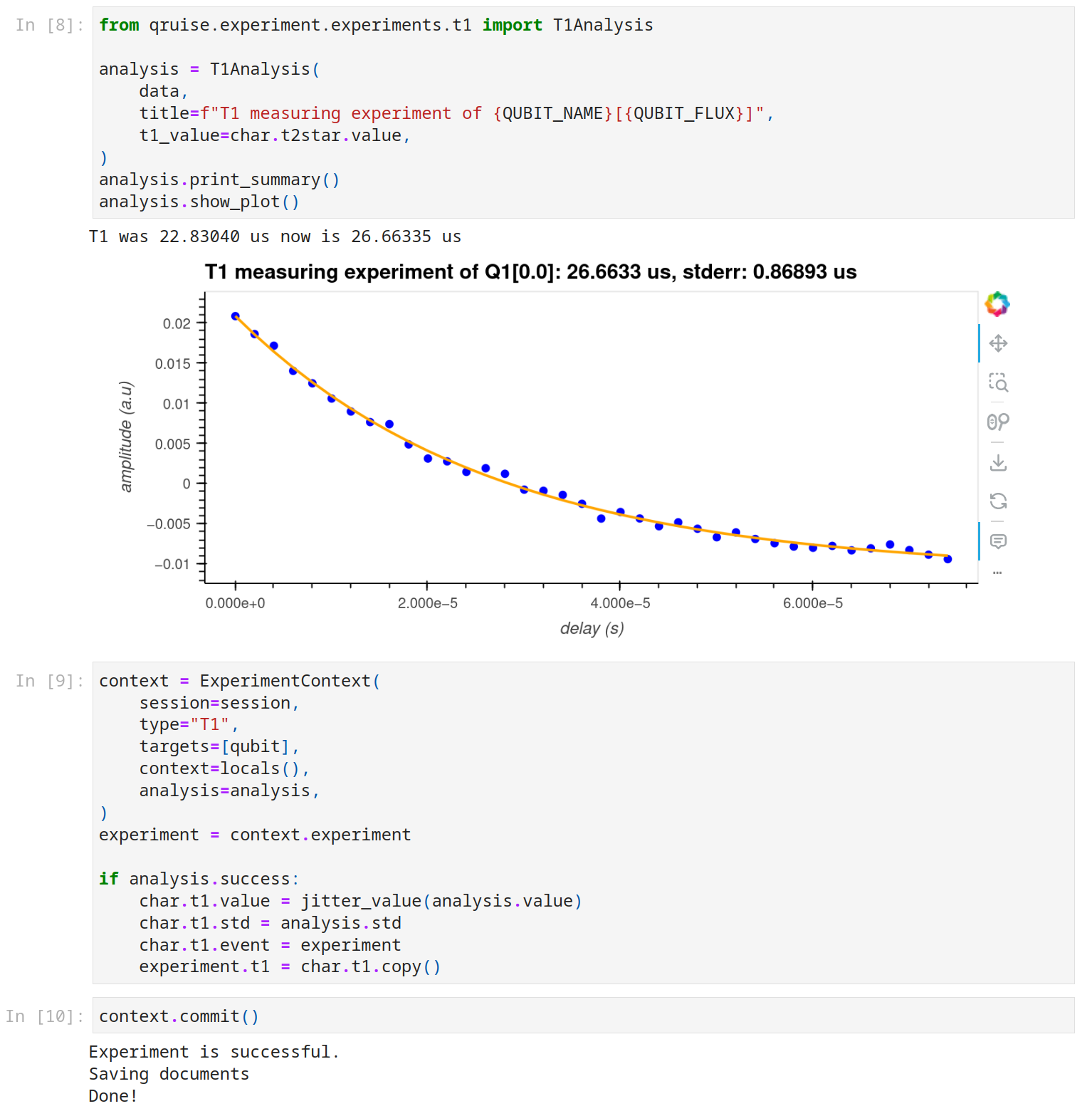Open the plot toolbar overflow menu
This screenshot has height=1111, width=1092.
point(997,573)
